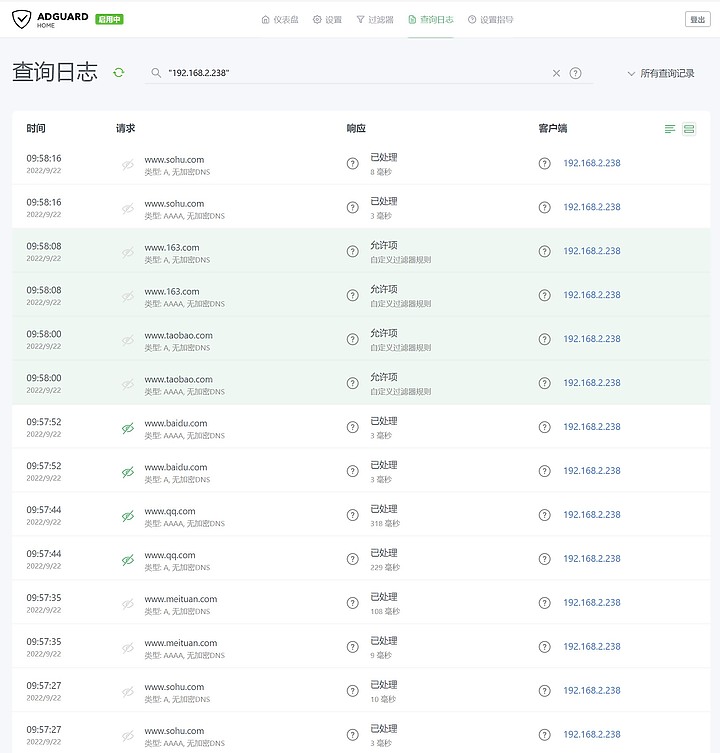This screenshot has width=720, height=753.
Task: Click client info icon for www.qq.com A row
Action: coord(544,559)
